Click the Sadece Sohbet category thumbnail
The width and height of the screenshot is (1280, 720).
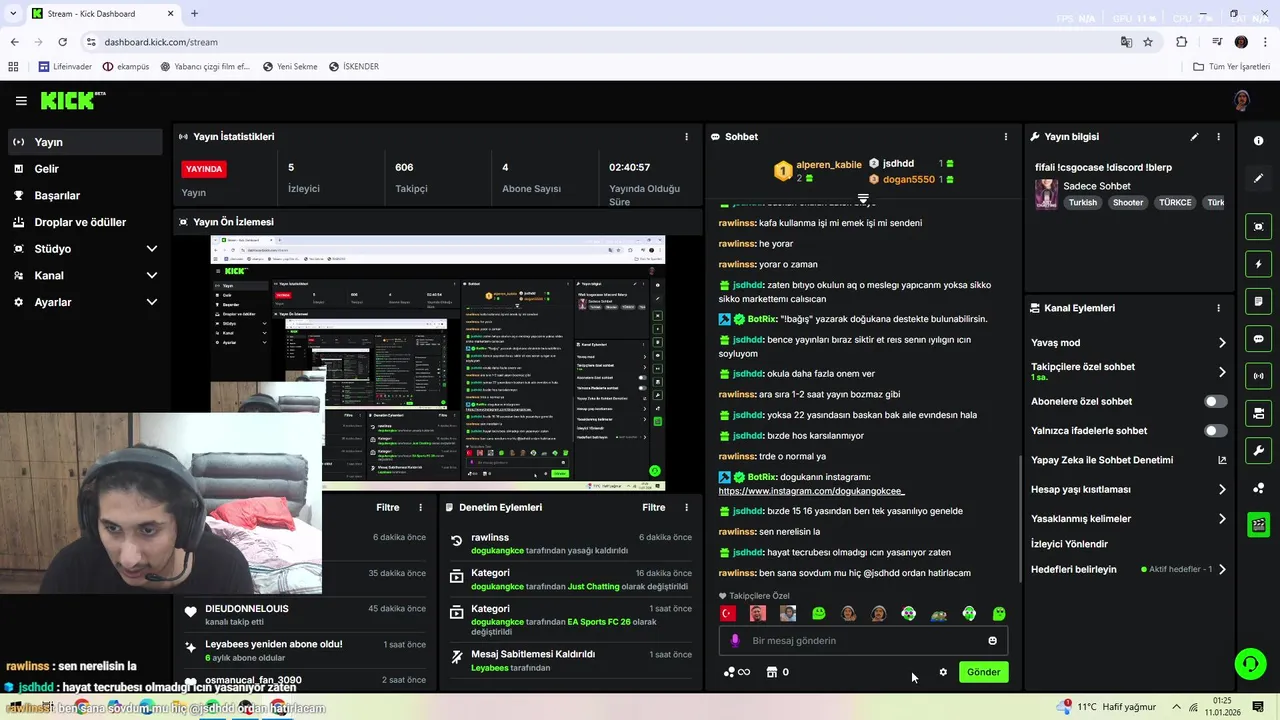(1046, 194)
